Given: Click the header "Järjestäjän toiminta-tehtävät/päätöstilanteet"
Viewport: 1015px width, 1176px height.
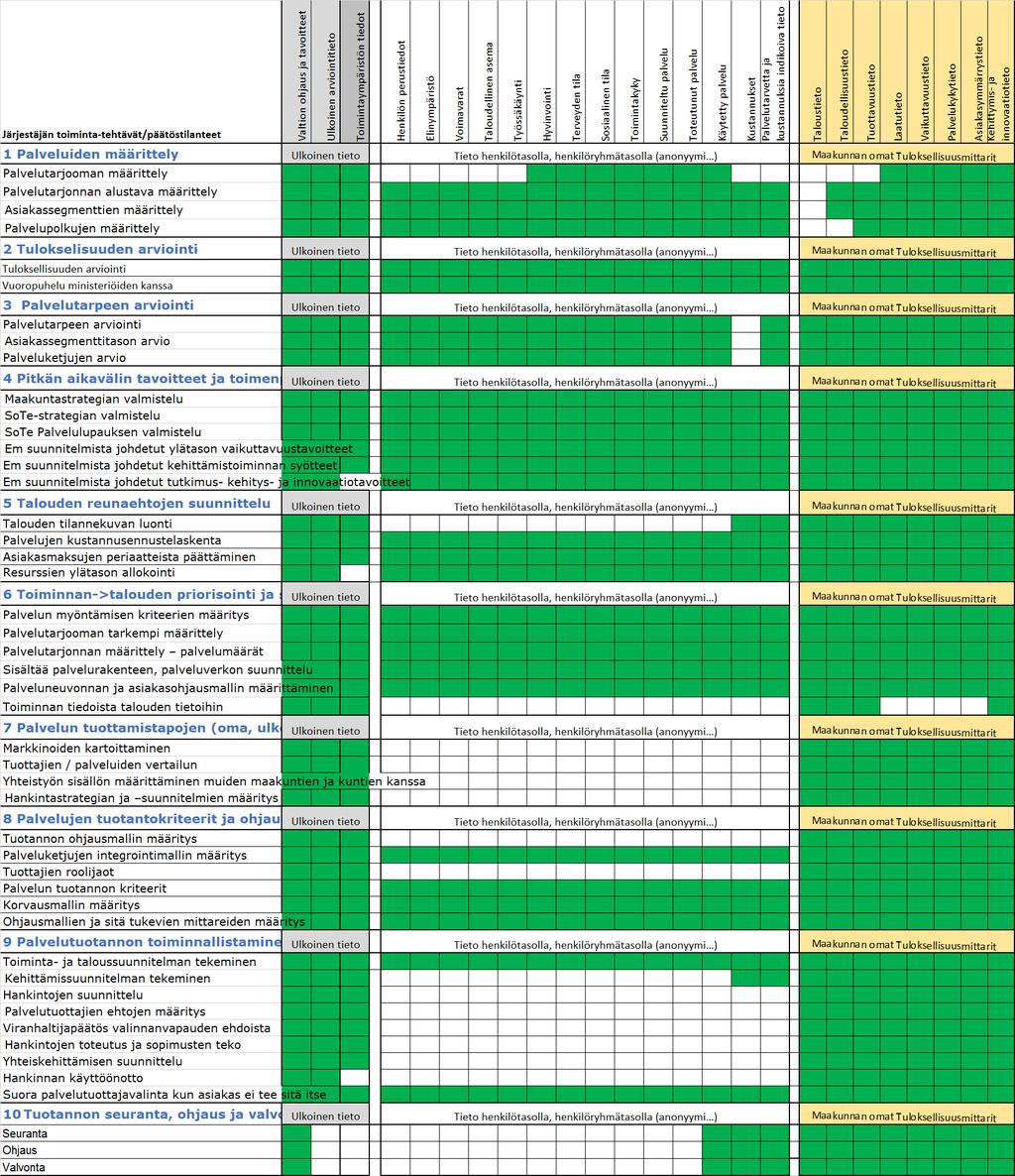Looking at the screenshot, I should click(x=112, y=135).
